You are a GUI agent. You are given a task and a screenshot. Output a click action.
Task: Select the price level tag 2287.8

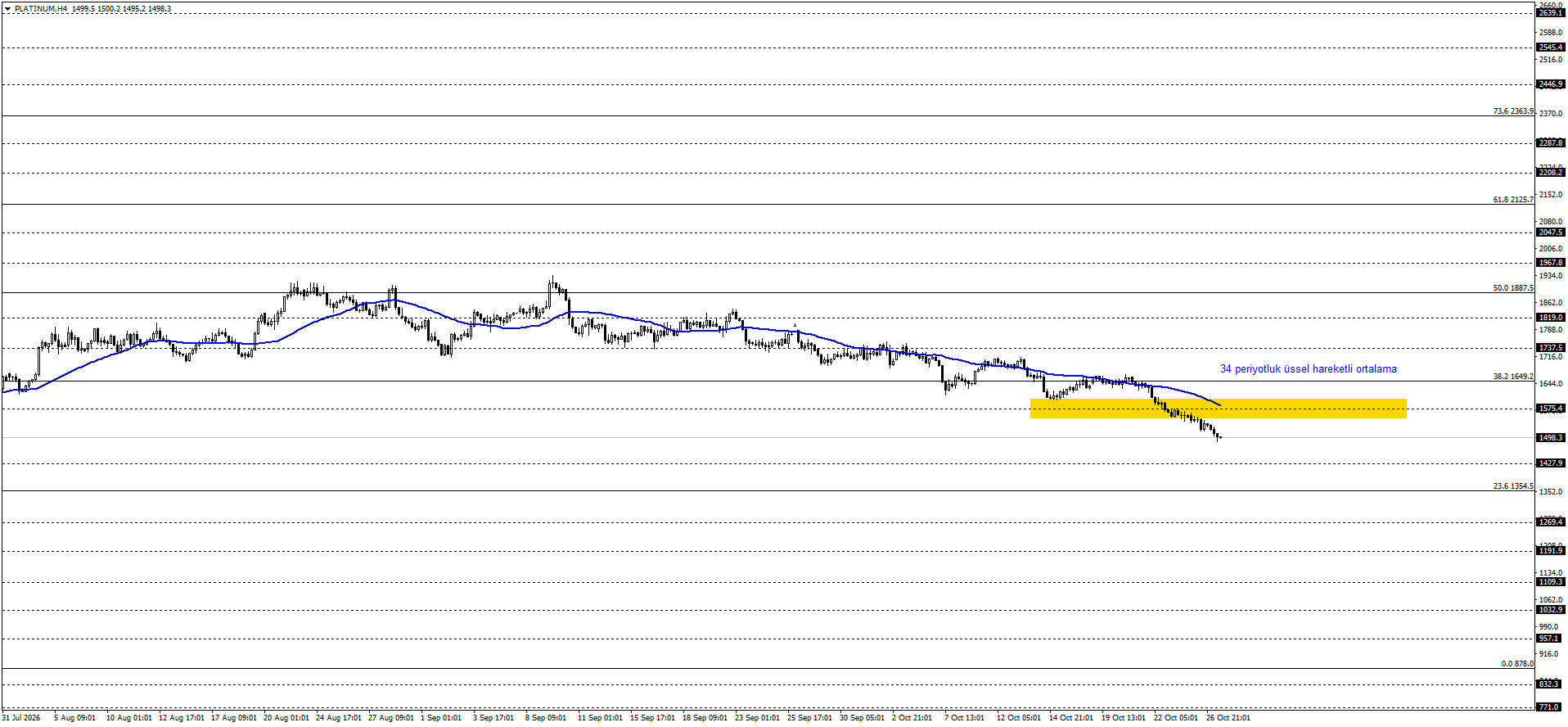point(1551,143)
